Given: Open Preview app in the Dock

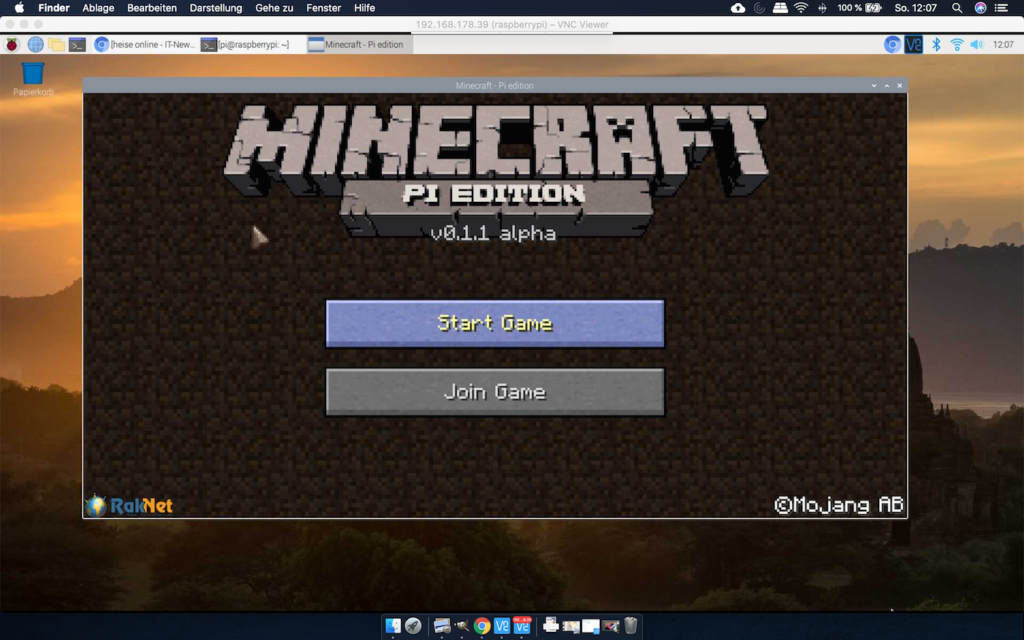Looking at the screenshot, I should pyautogui.click(x=442, y=626).
